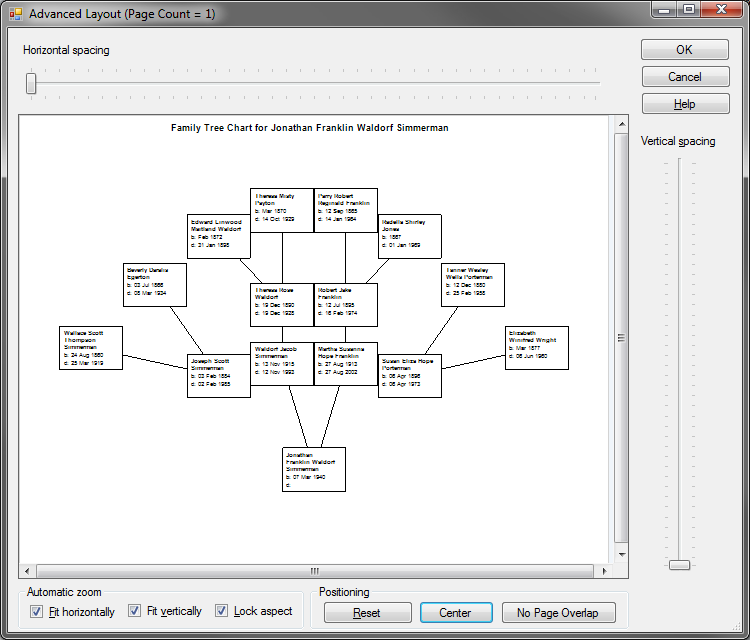Minimize the Advanced Layout window

pyautogui.click(x=664, y=10)
